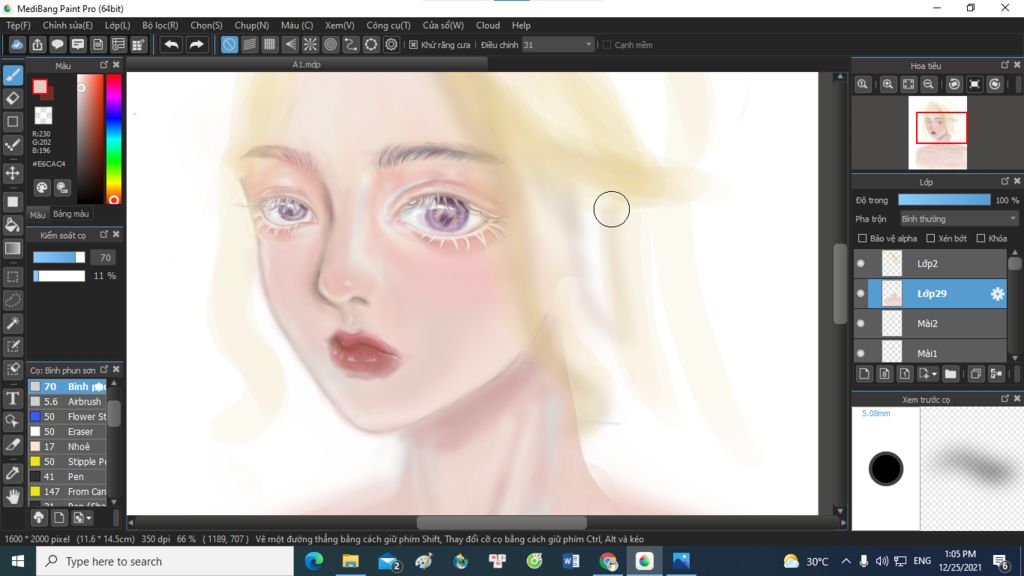The height and width of the screenshot is (576, 1024).
Task: Click the transparent color swatch
Action: tap(43, 116)
